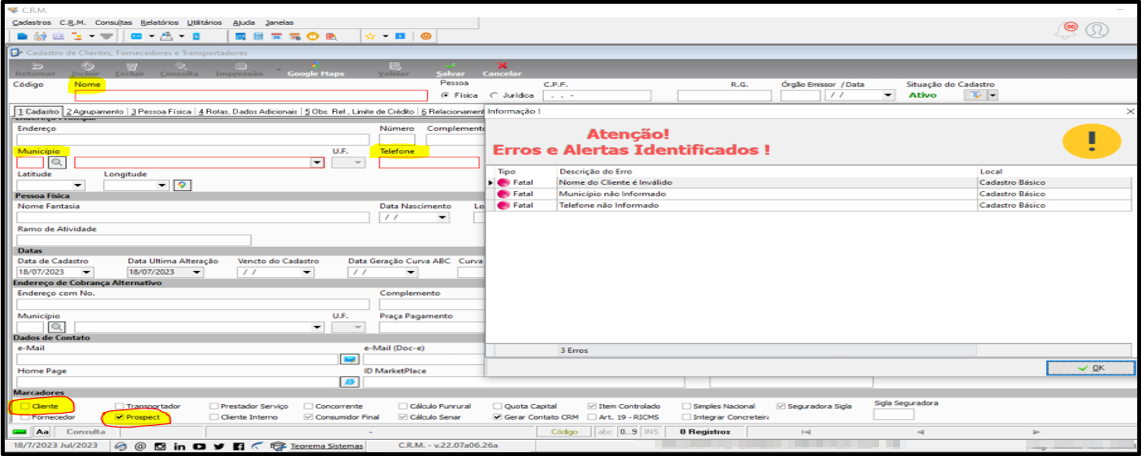Screen dimensions: 1141x456
Task: Select 'Município não Informado' error row
Action: (811, 194)
